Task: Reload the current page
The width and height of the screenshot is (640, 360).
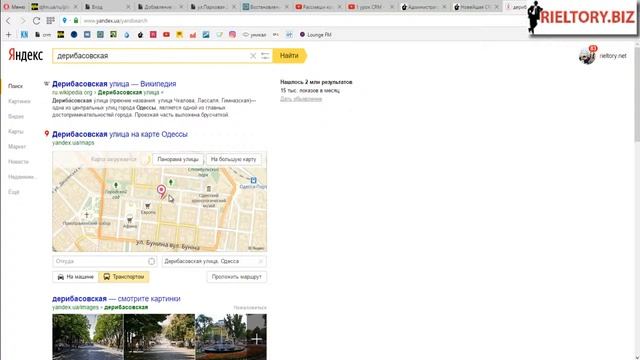Action: click(36, 21)
